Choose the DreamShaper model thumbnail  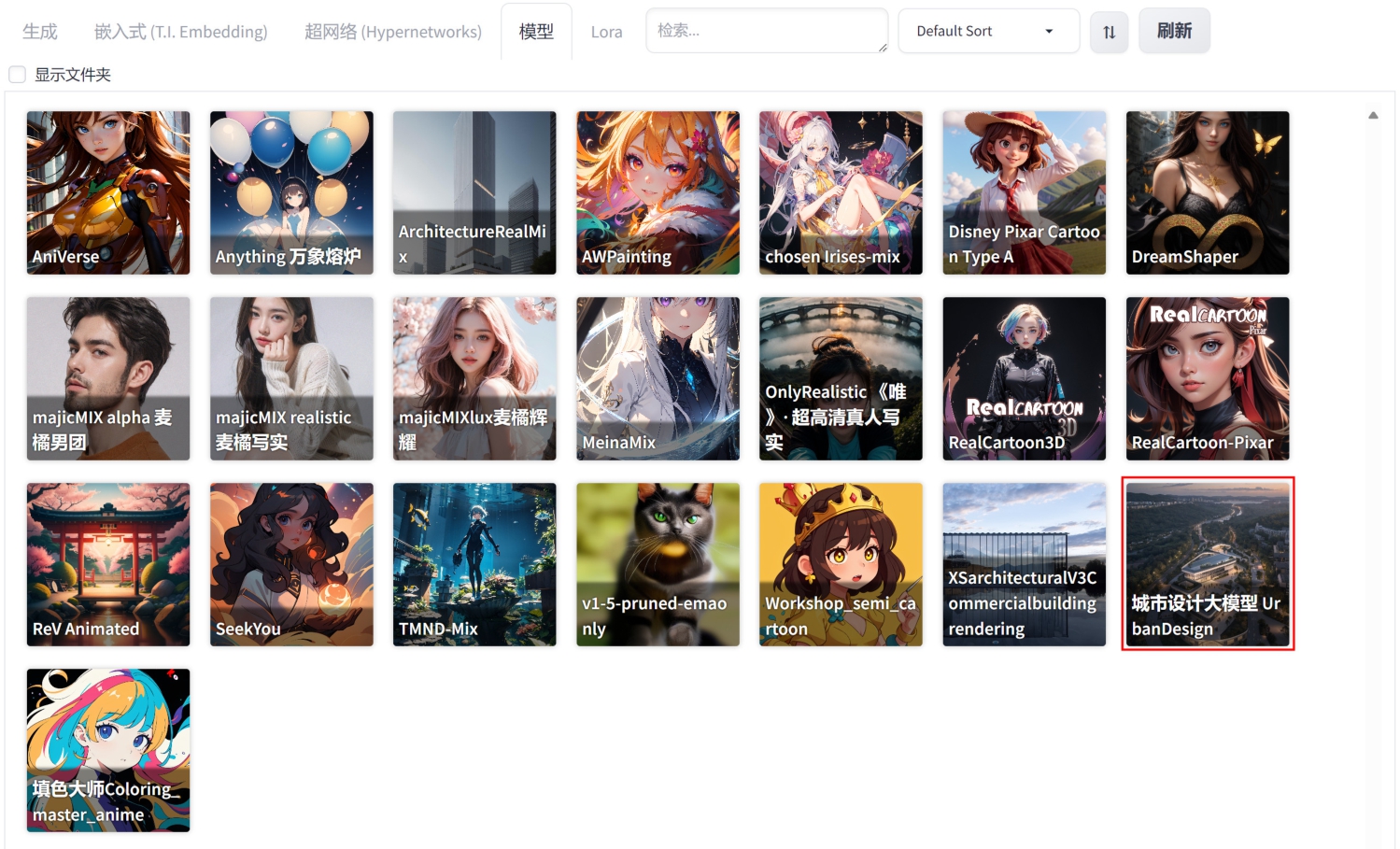pyautogui.click(x=1207, y=192)
